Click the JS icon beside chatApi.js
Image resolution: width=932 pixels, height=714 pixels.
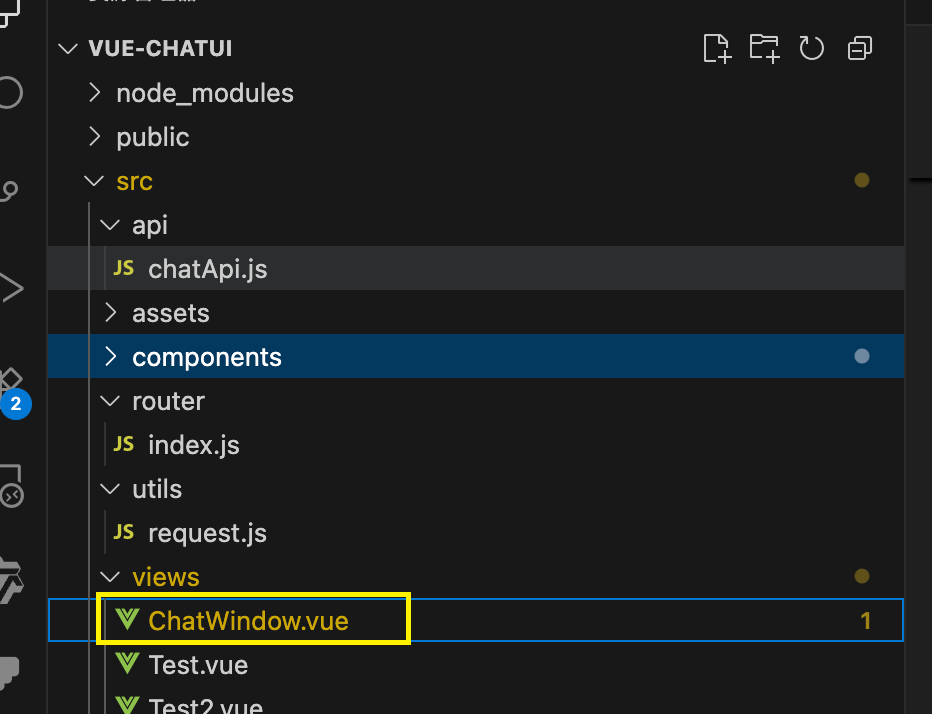(x=124, y=268)
